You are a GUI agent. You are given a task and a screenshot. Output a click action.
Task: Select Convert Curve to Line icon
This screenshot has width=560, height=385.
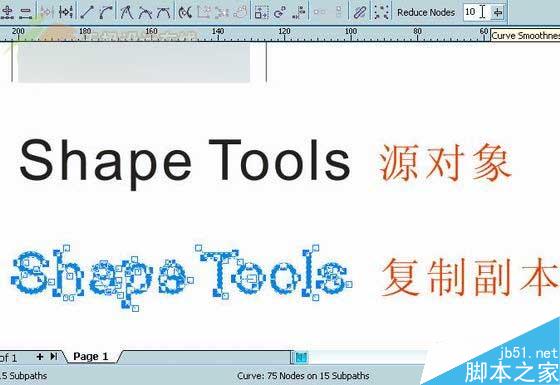[x=87, y=12]
